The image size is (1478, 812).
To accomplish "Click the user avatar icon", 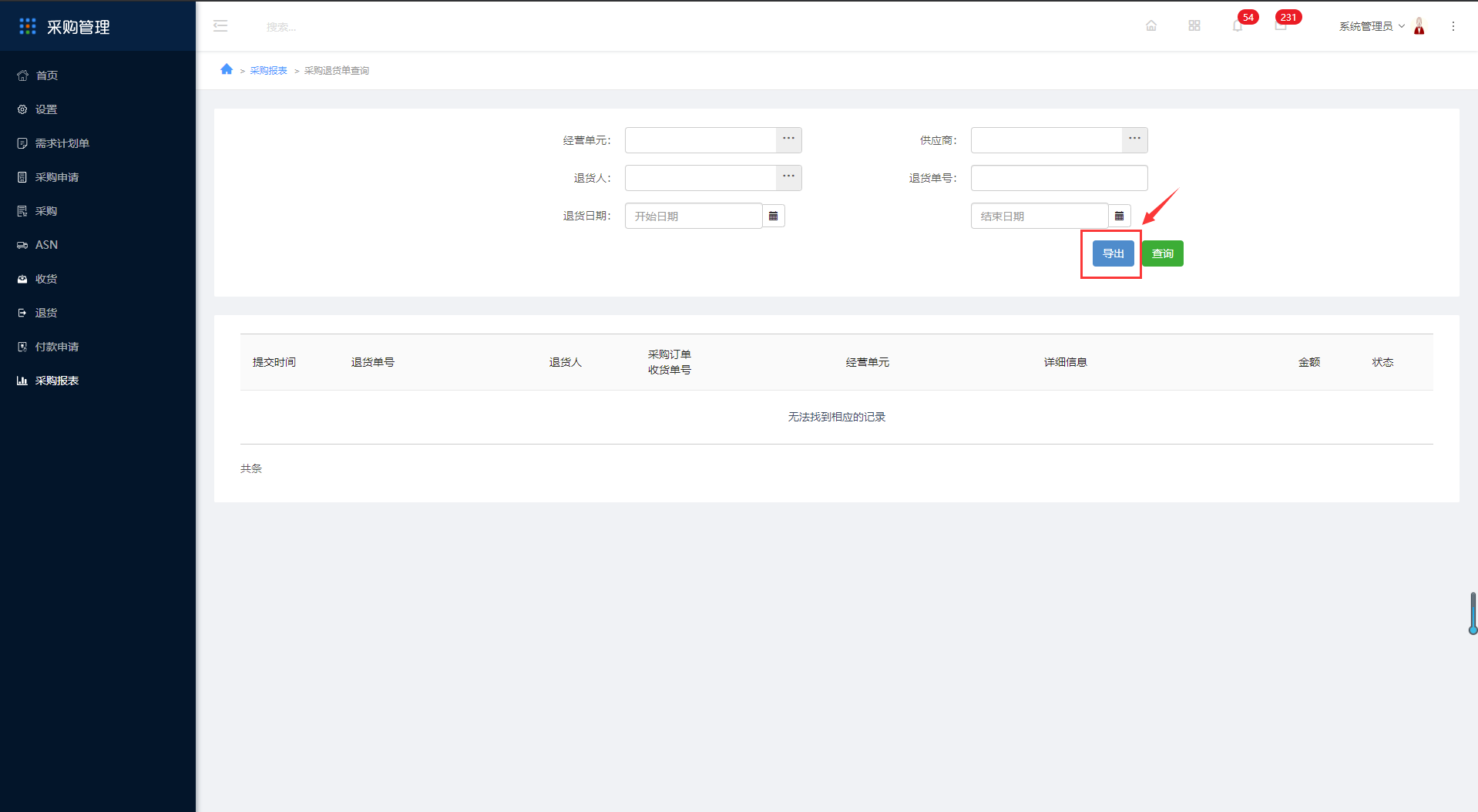I will pyautogui.click(x=1419, y=26).
